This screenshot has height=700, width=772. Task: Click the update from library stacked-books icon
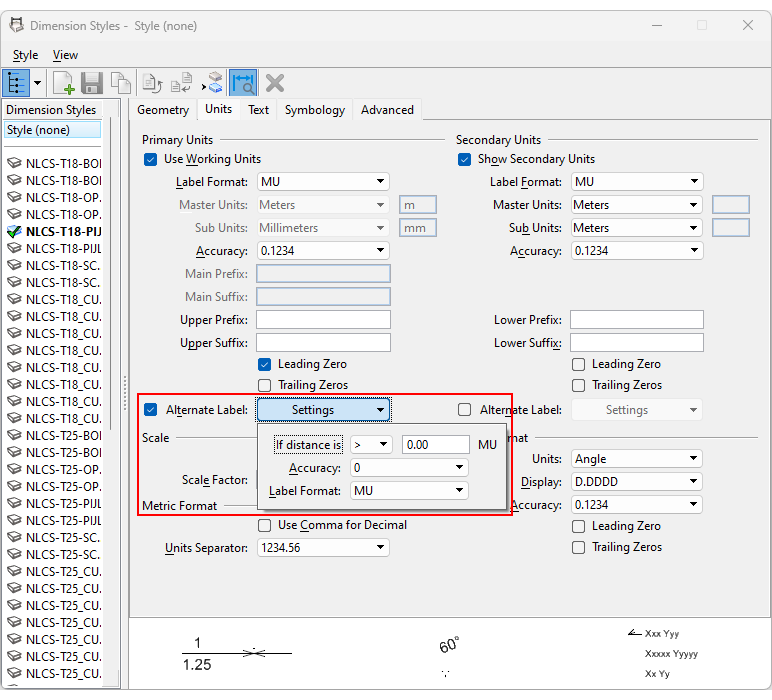click(214, 83)
